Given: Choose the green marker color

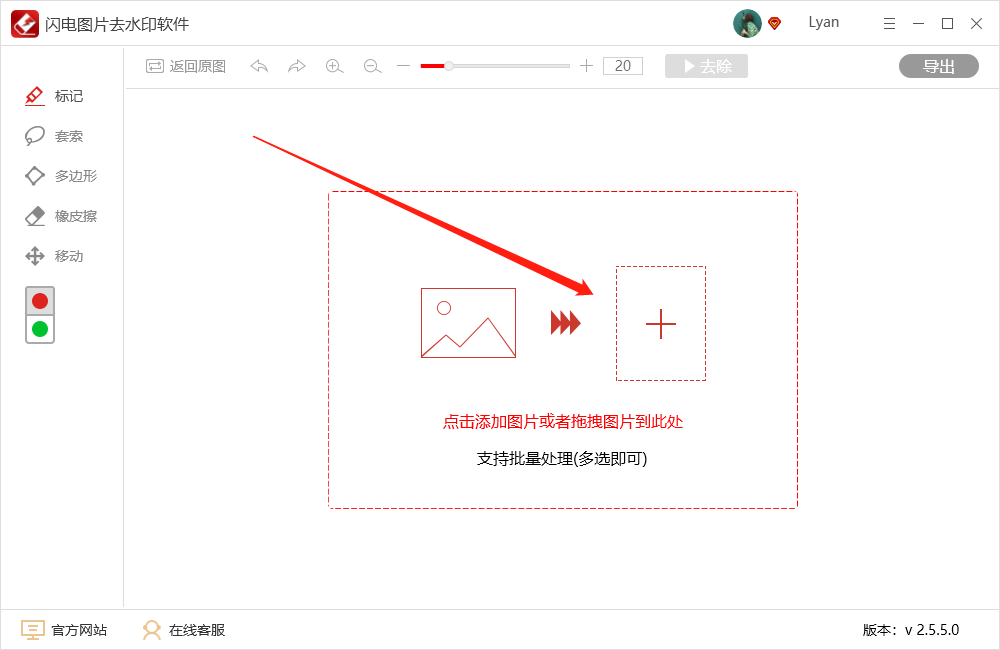Looking at the screenshot, I should [x=40, y=329].
